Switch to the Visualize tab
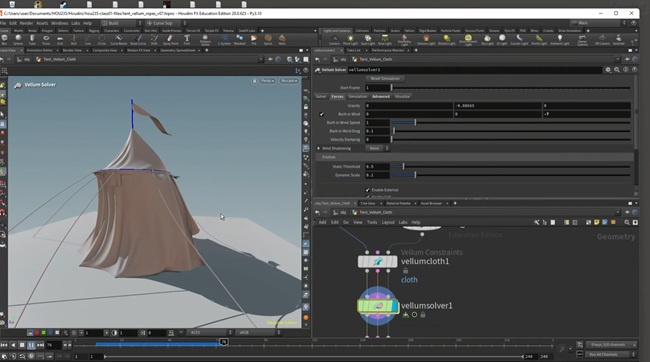The image size is (650, 362). 402,97
